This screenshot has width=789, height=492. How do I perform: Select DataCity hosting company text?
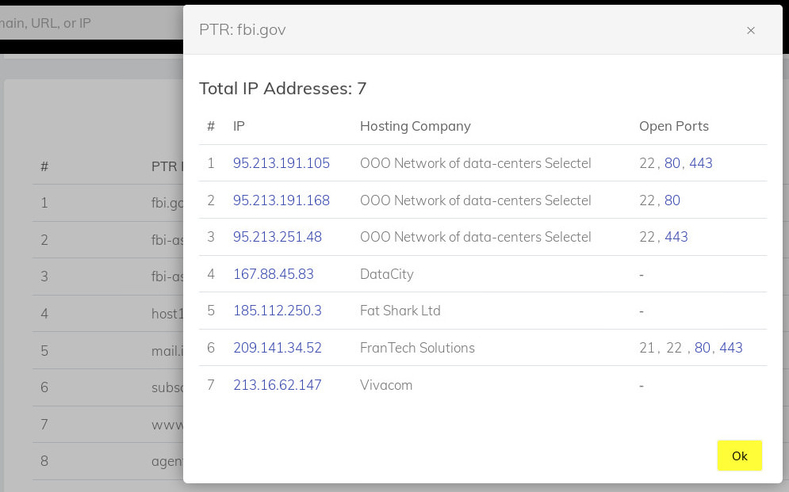tap(386, 274)
